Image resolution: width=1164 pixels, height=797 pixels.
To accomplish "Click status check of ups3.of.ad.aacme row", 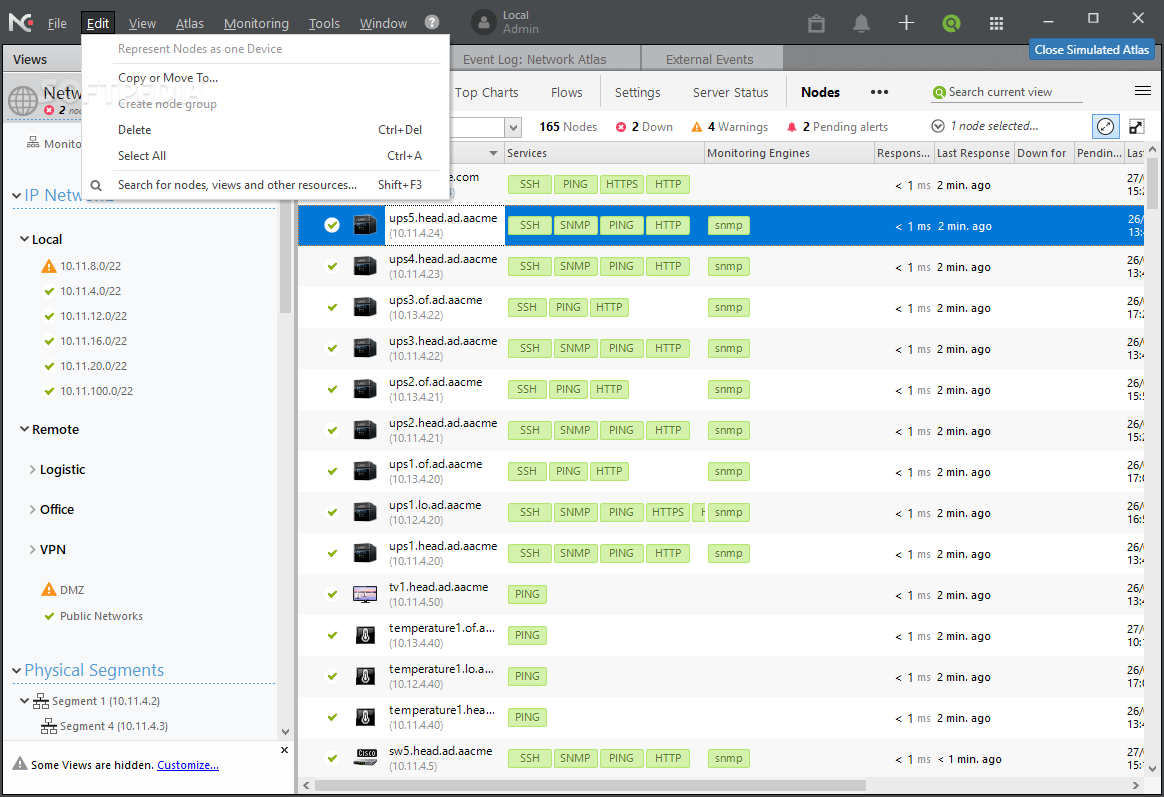I will click(332, 307).
